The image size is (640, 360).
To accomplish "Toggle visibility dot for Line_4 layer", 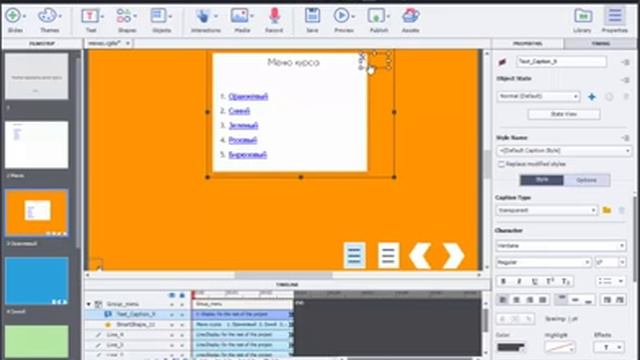I will pyautogui.click(x=172, y=335).
